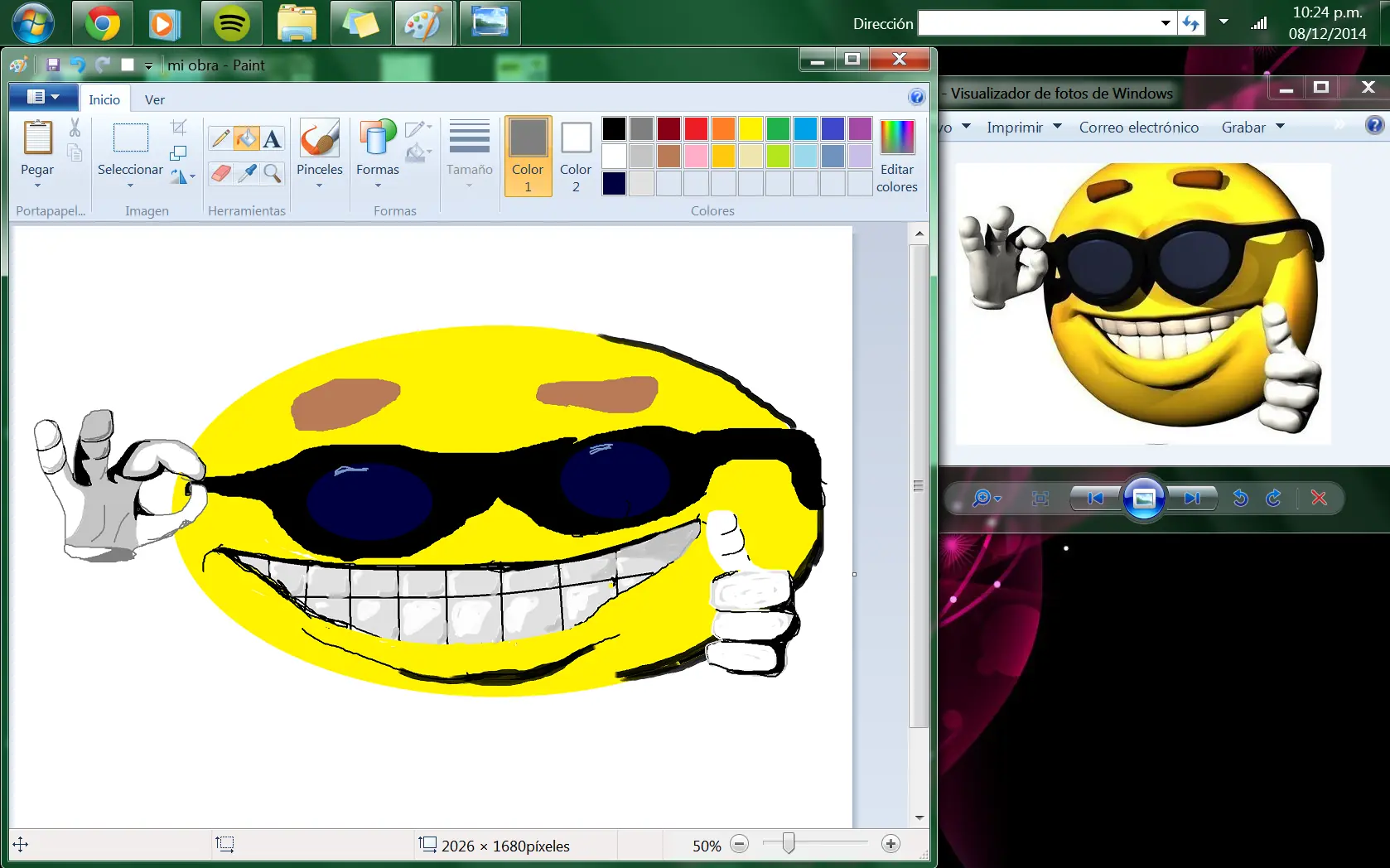Click in the Dirección address input field
The image size is (1390, 868).
click(x=1038, y=23)
